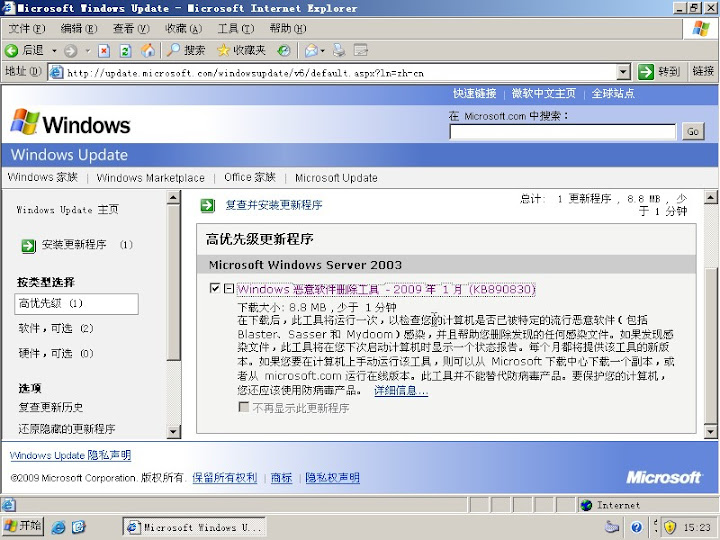Click the Forward arrow icon
Image resolution: width=720 pixels, height=540 pixels.
pos(70,51)
